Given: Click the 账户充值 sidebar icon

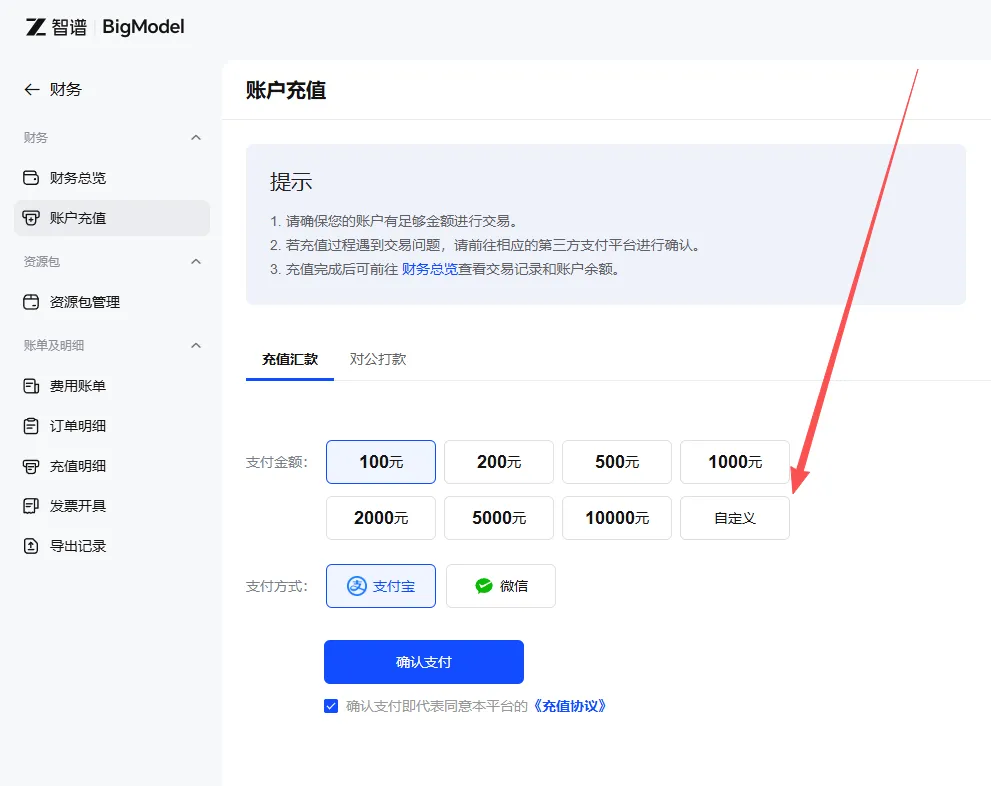Looking at the screenshot, I should (31, 218).
